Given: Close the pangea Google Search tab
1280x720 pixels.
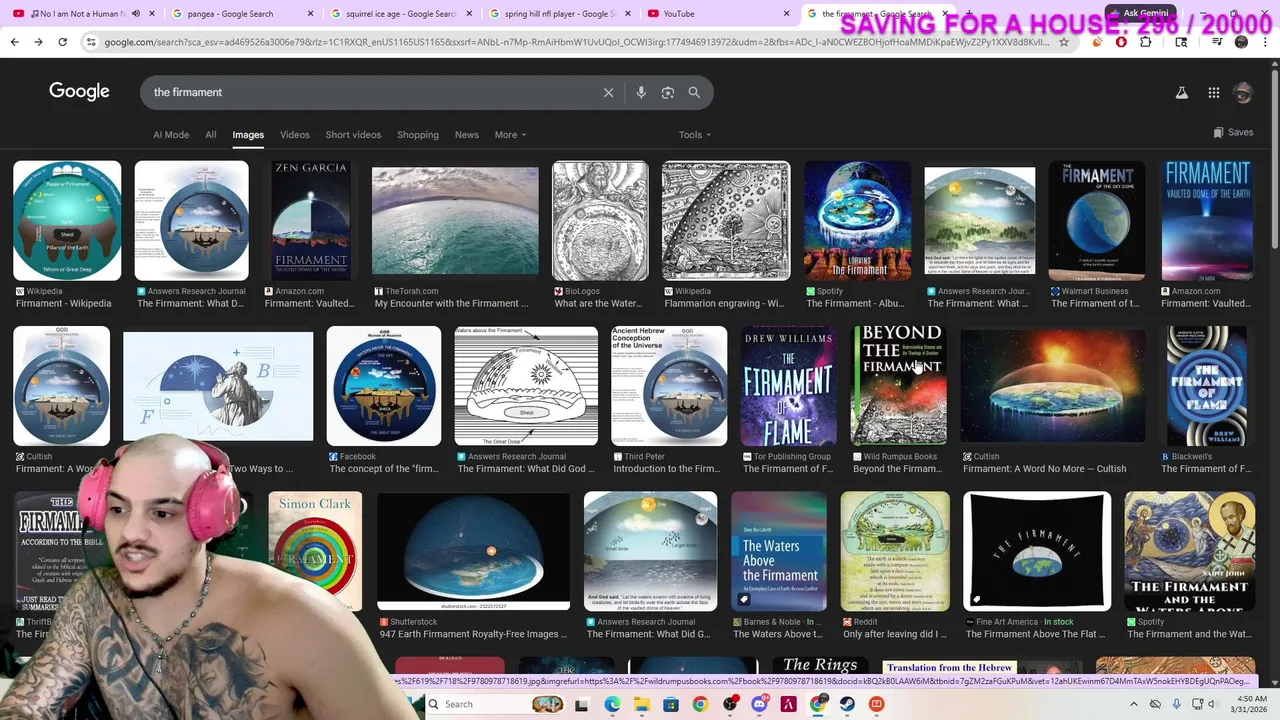Looking at the screenshot, I should tap(310, 14).
